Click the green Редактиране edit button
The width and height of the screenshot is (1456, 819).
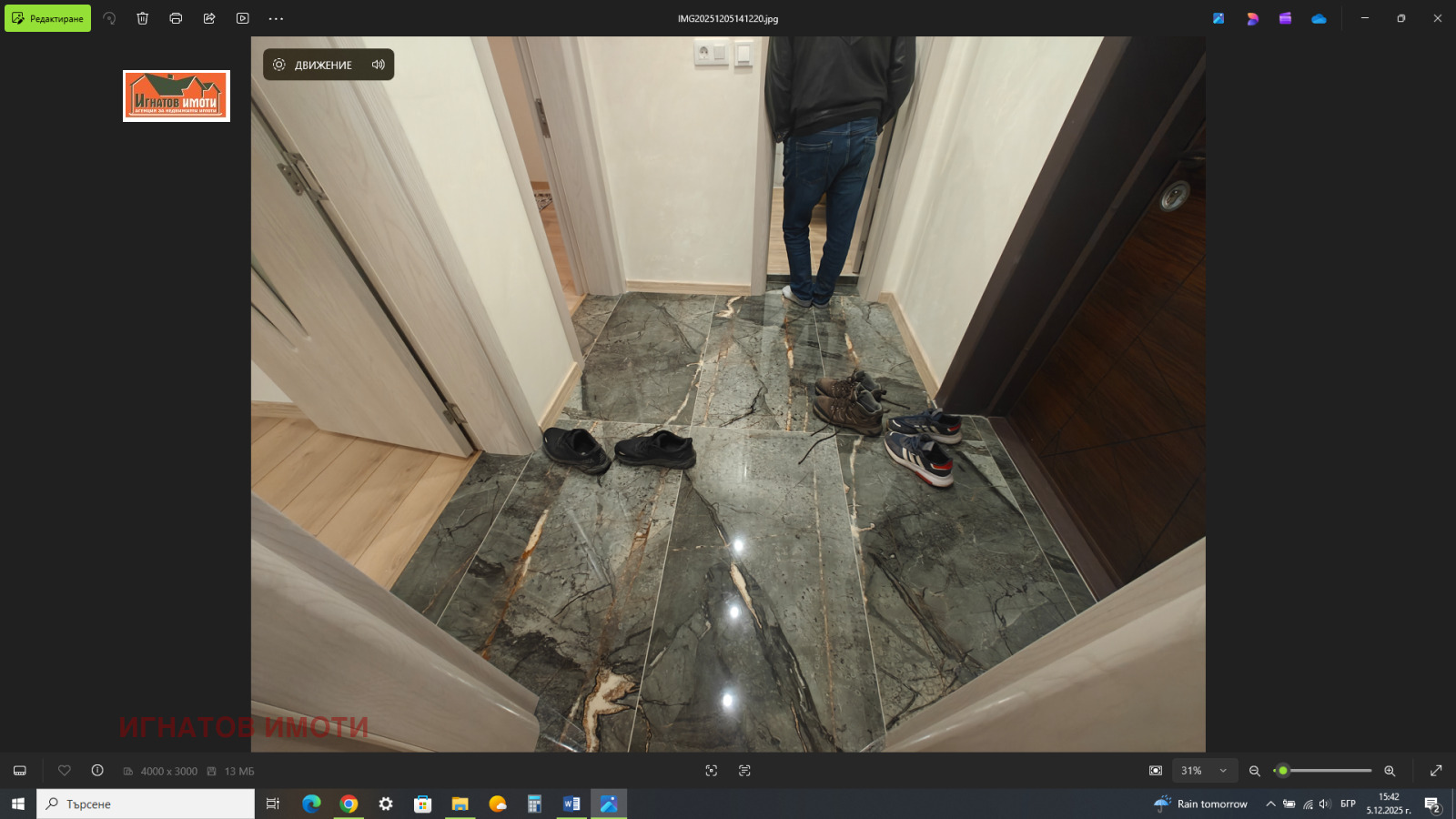coord(47,18)
